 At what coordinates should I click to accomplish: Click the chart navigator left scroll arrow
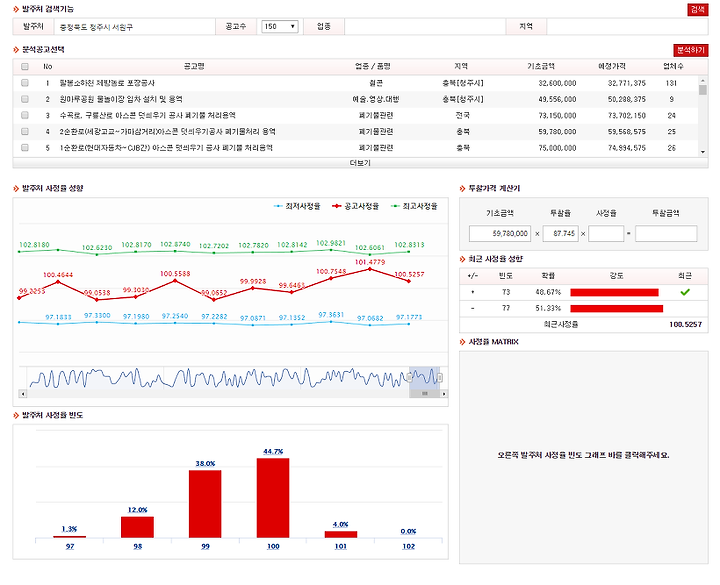23,394
